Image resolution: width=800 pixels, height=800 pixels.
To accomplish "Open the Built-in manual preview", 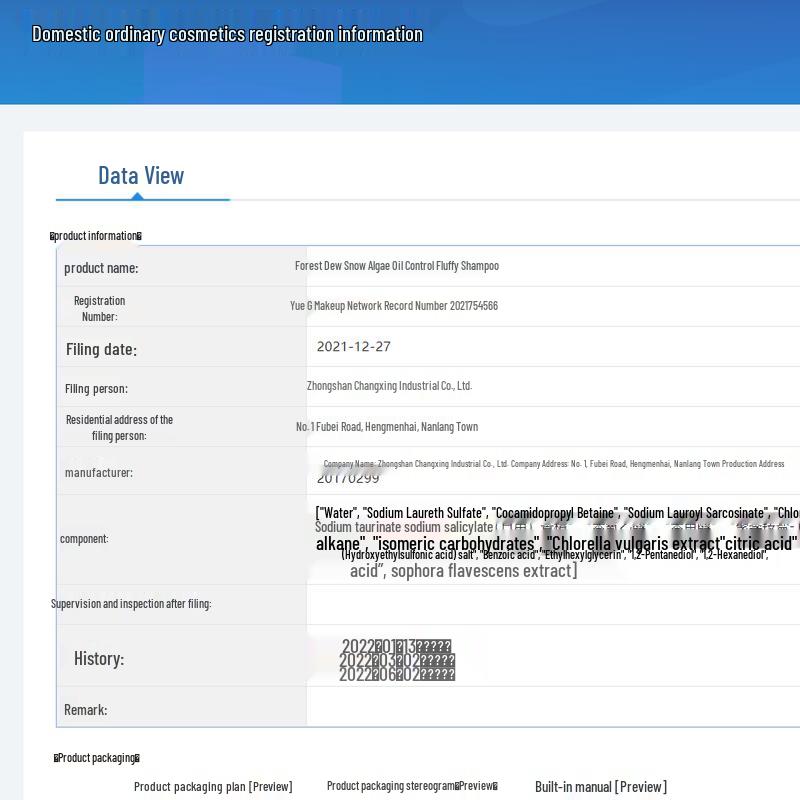I will click(x=600, y=786).
